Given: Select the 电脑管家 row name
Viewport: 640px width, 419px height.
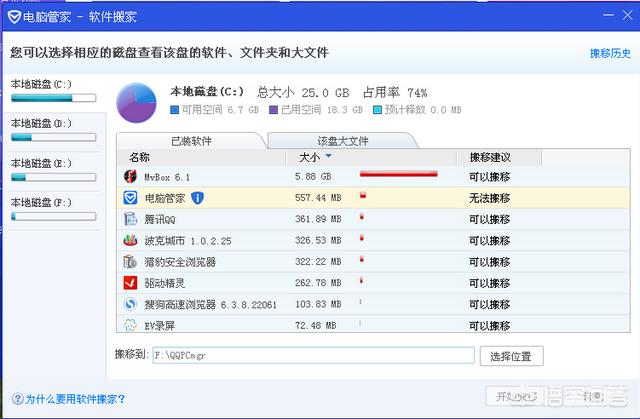Looking at the screenshot, I should pyautogui.click(x=165, y=198).
